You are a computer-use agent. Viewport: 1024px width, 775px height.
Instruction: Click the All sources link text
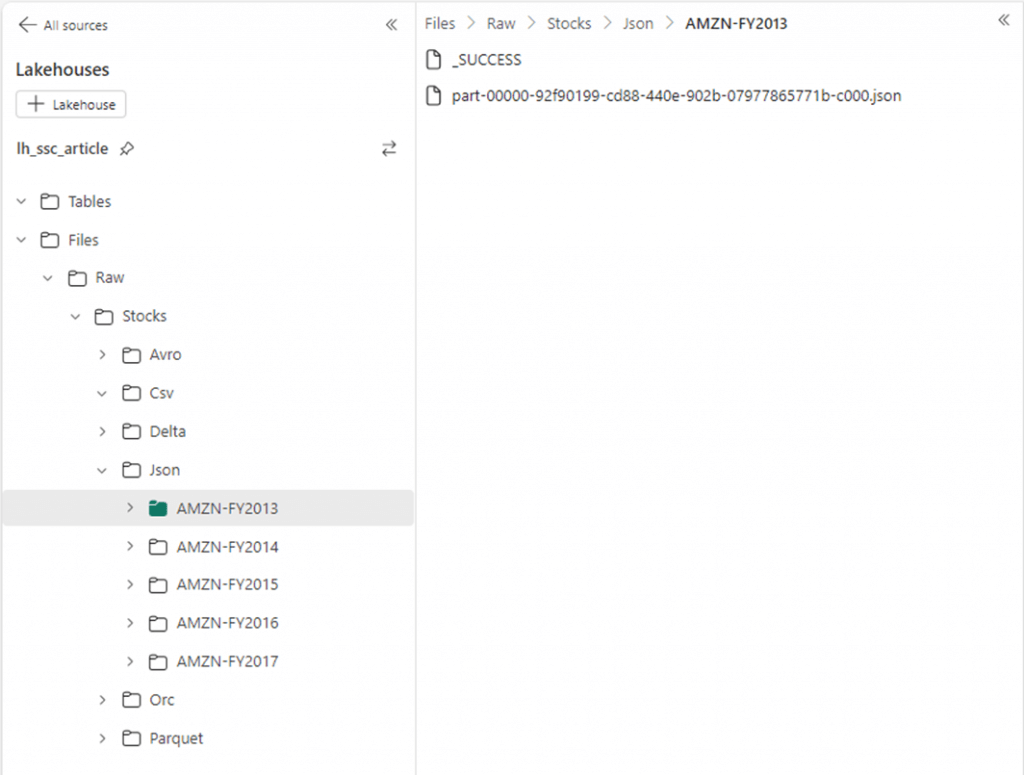76,25
